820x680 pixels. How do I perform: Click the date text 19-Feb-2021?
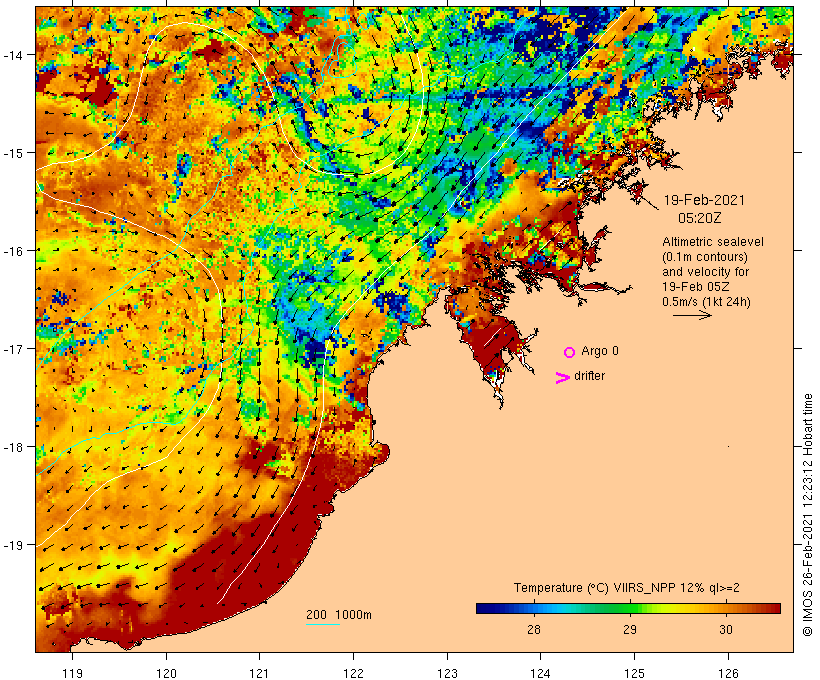tap(704, 200)
